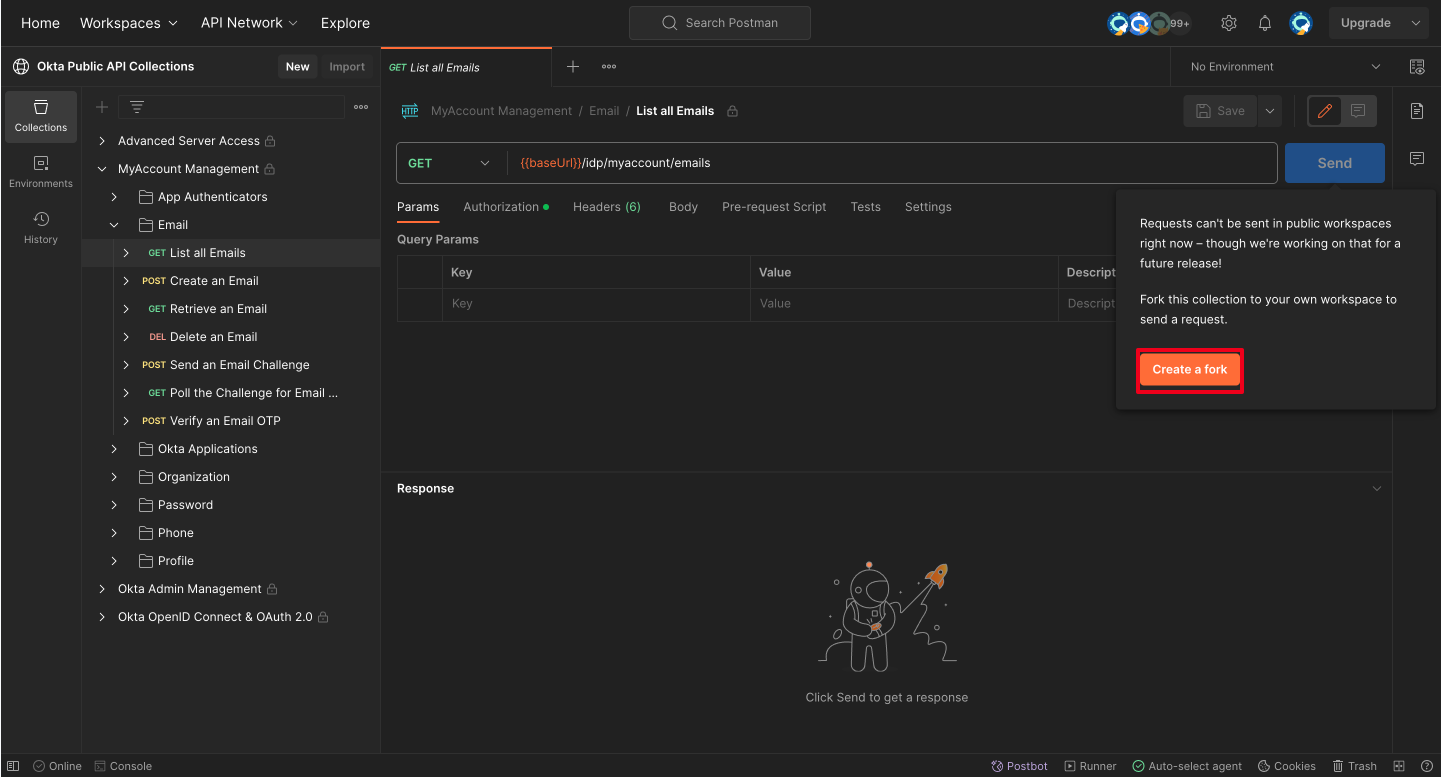Click the Send button

pyautogui.click(x=1335, y=163)
